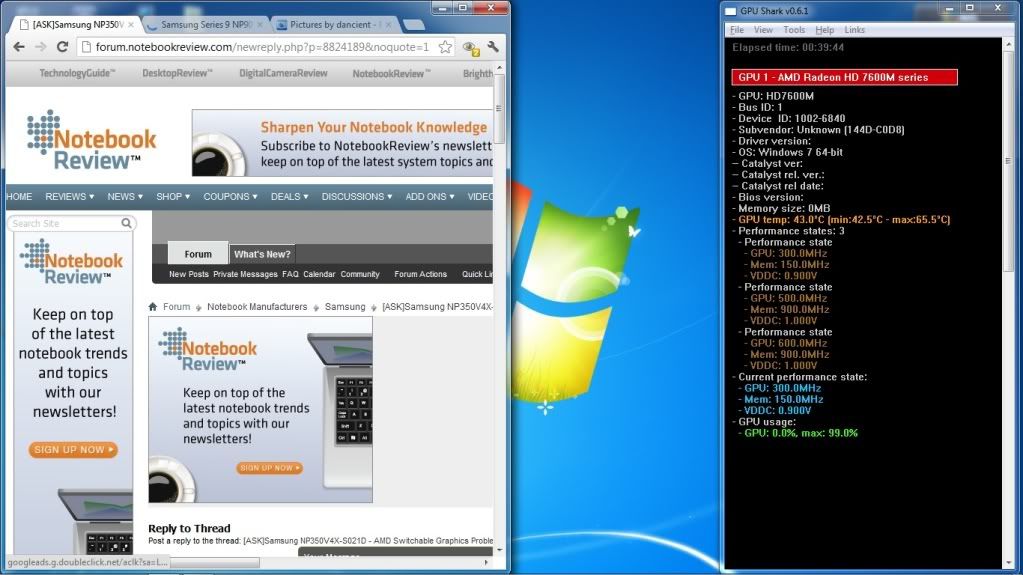
Task: Open the Calendar link
Action: [319, 274]
